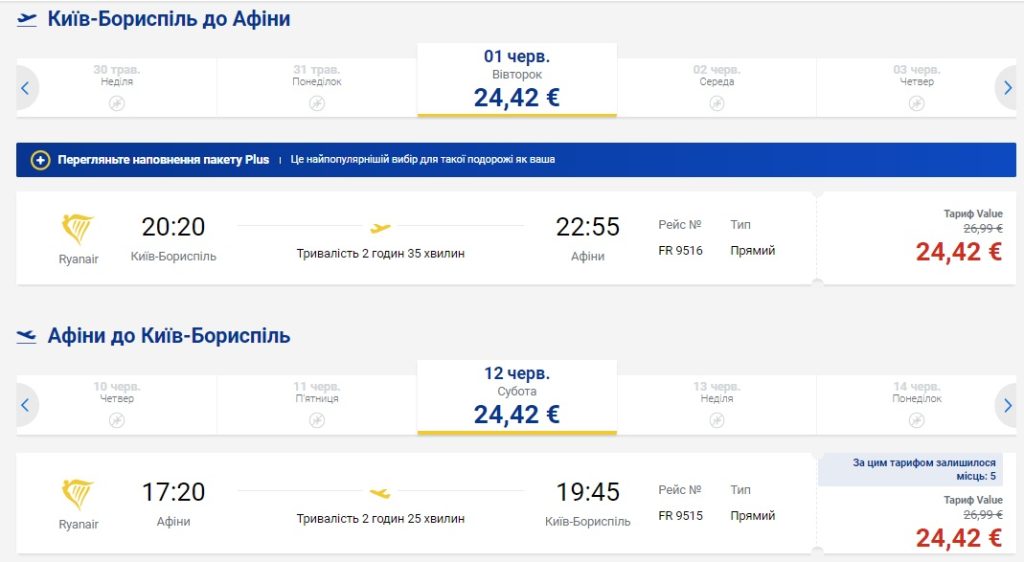Choose the 24,42 € Value fare for flight FR 9515

958,537
